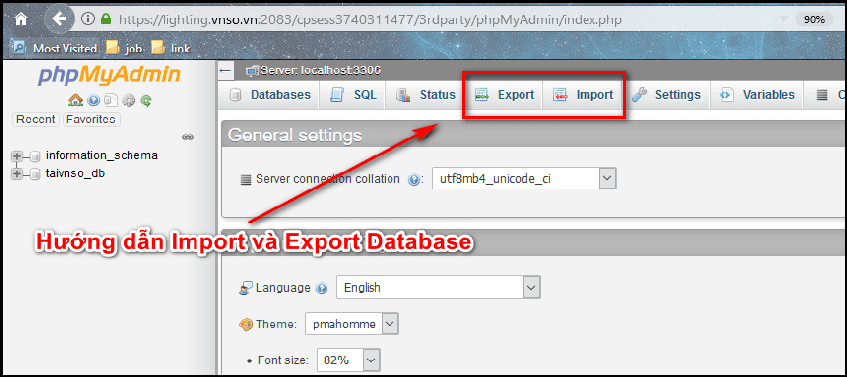Click site information circle icon in address bar
Viewport: 847px width, 377px height.
(x=88, y=19)
